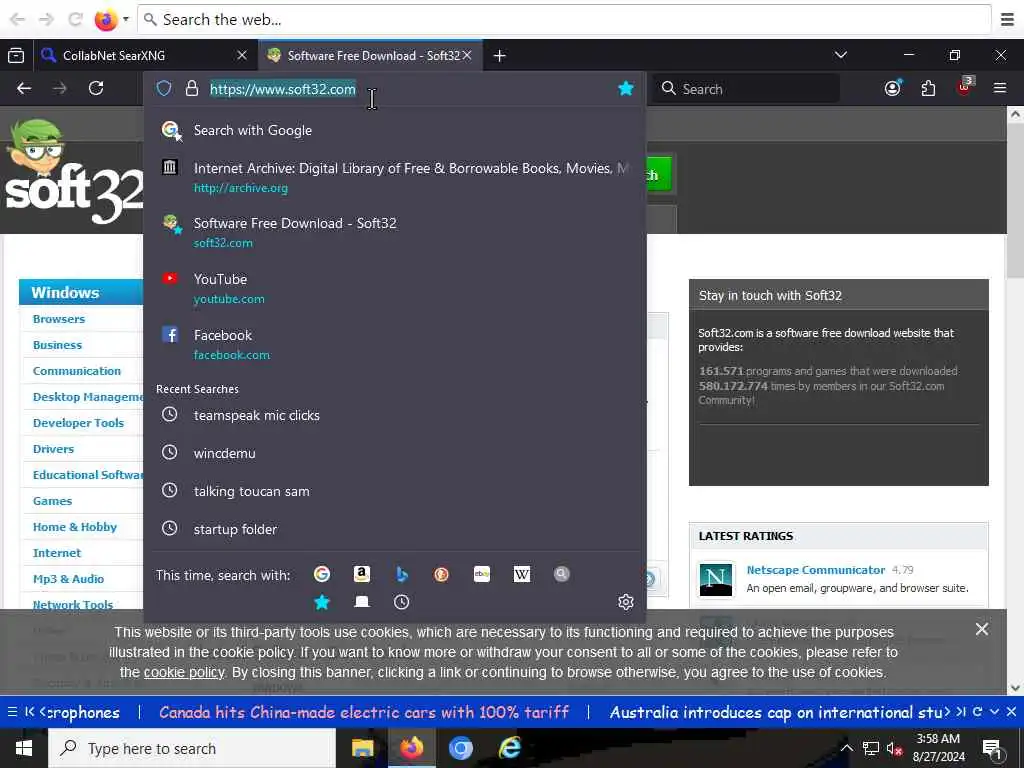Image resolution: width=1024 pixels, height=768 pixels.
Task: Search this time with DuckDuckGo icon
Action: (x=441, y=574)
